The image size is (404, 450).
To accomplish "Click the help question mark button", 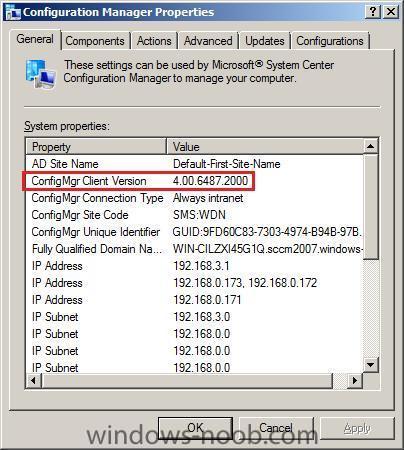I will click(x=373, y=12).
